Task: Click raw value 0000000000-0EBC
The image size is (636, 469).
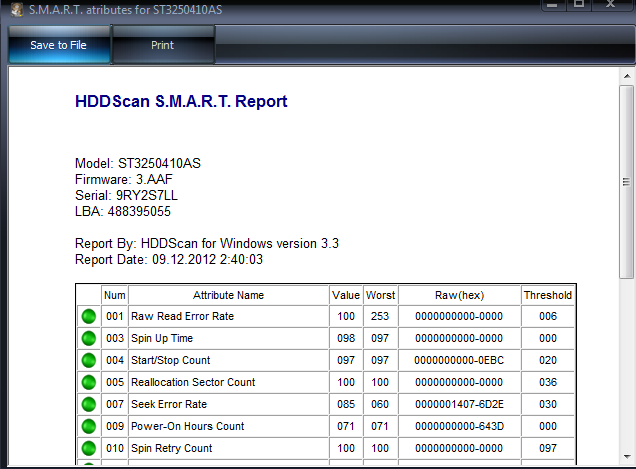Action: pos(459,360)
